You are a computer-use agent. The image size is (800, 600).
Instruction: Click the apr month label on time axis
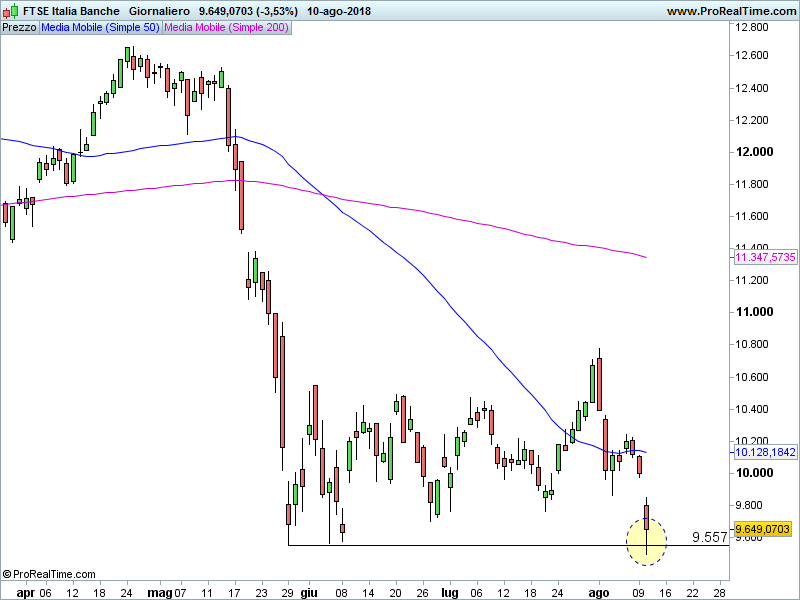pos(26,593)
